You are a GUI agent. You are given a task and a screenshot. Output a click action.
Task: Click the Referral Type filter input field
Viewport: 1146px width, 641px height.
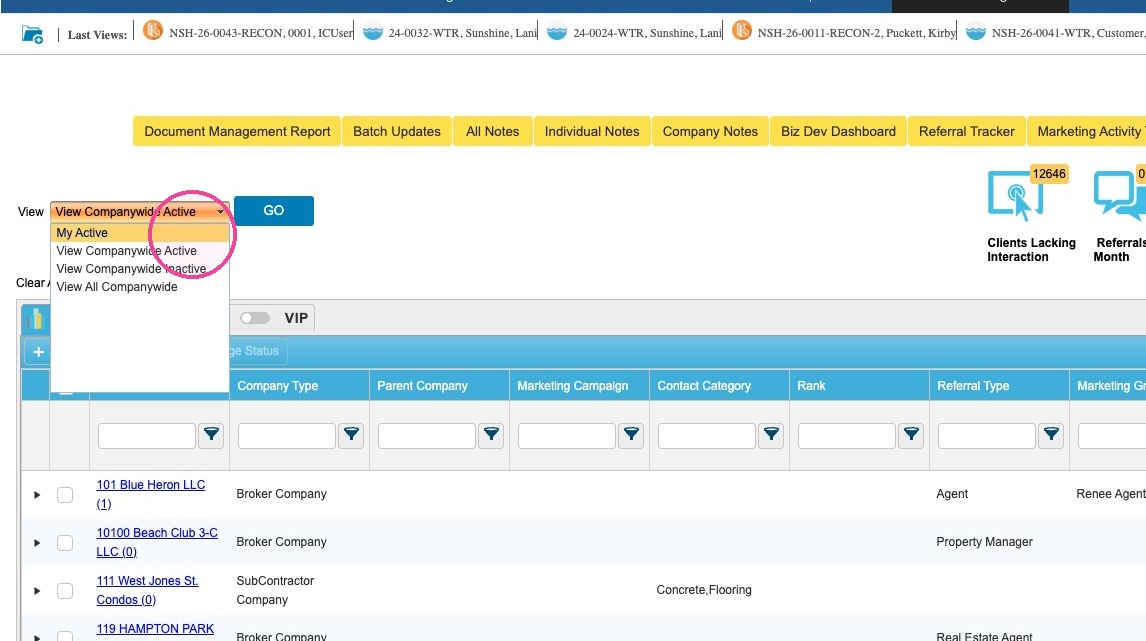987,436
